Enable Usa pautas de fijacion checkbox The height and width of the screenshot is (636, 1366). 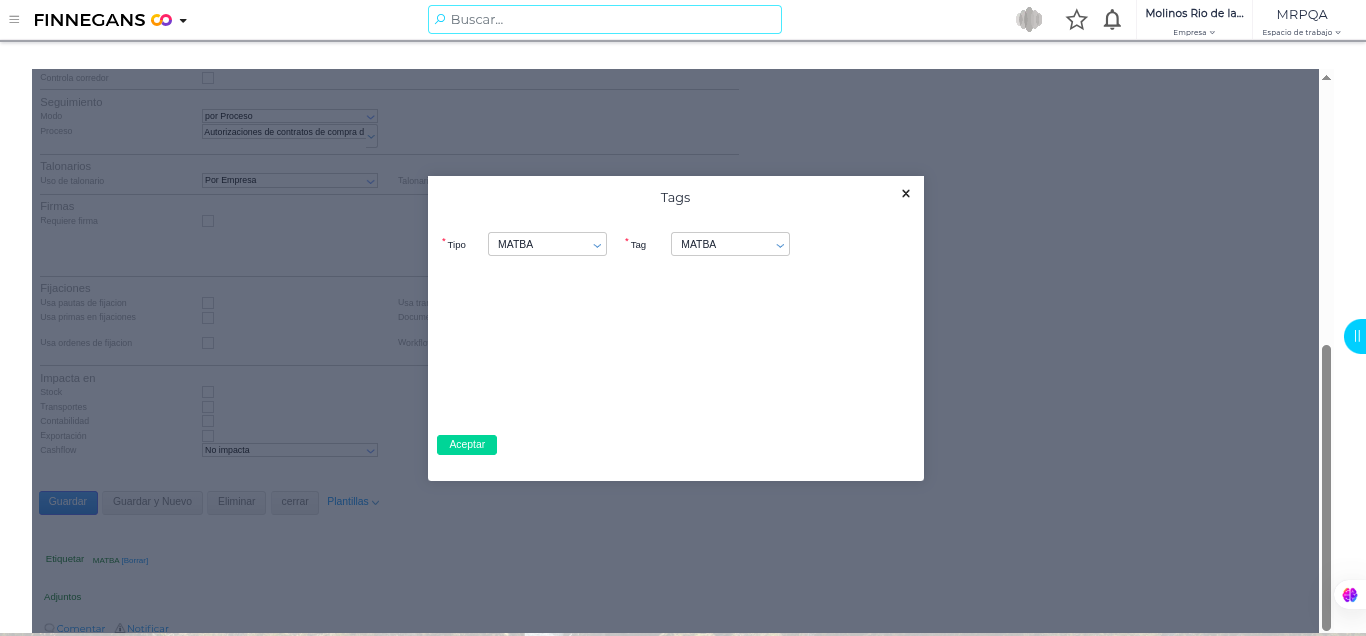pos(208,303)
